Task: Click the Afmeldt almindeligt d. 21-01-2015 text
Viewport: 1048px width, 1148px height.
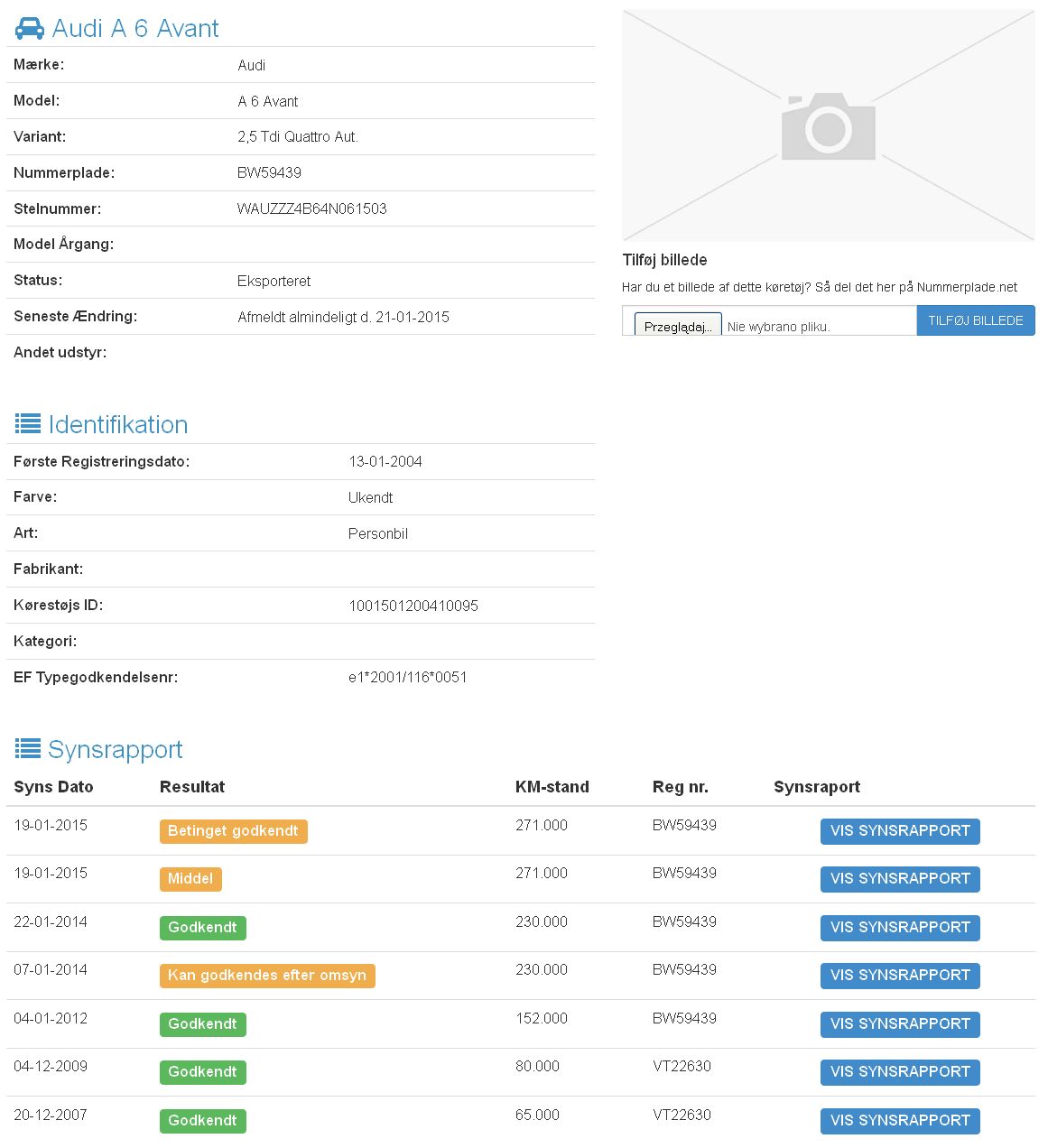Action: [344, 317]
